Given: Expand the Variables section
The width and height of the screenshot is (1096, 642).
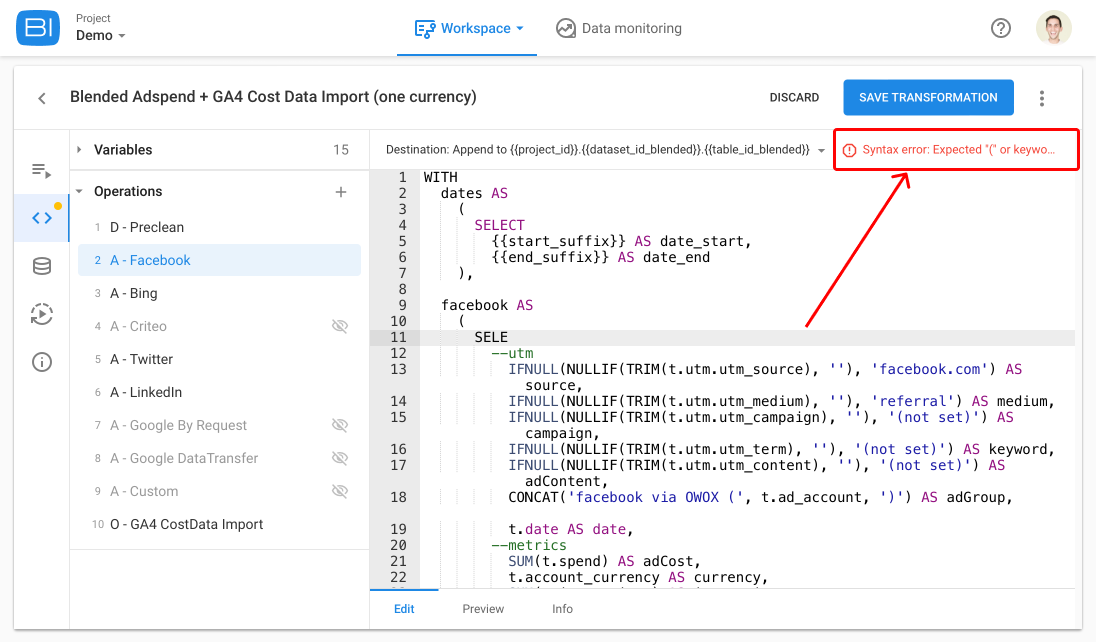Looking at the screenshot, I should [x=79, y=150].
